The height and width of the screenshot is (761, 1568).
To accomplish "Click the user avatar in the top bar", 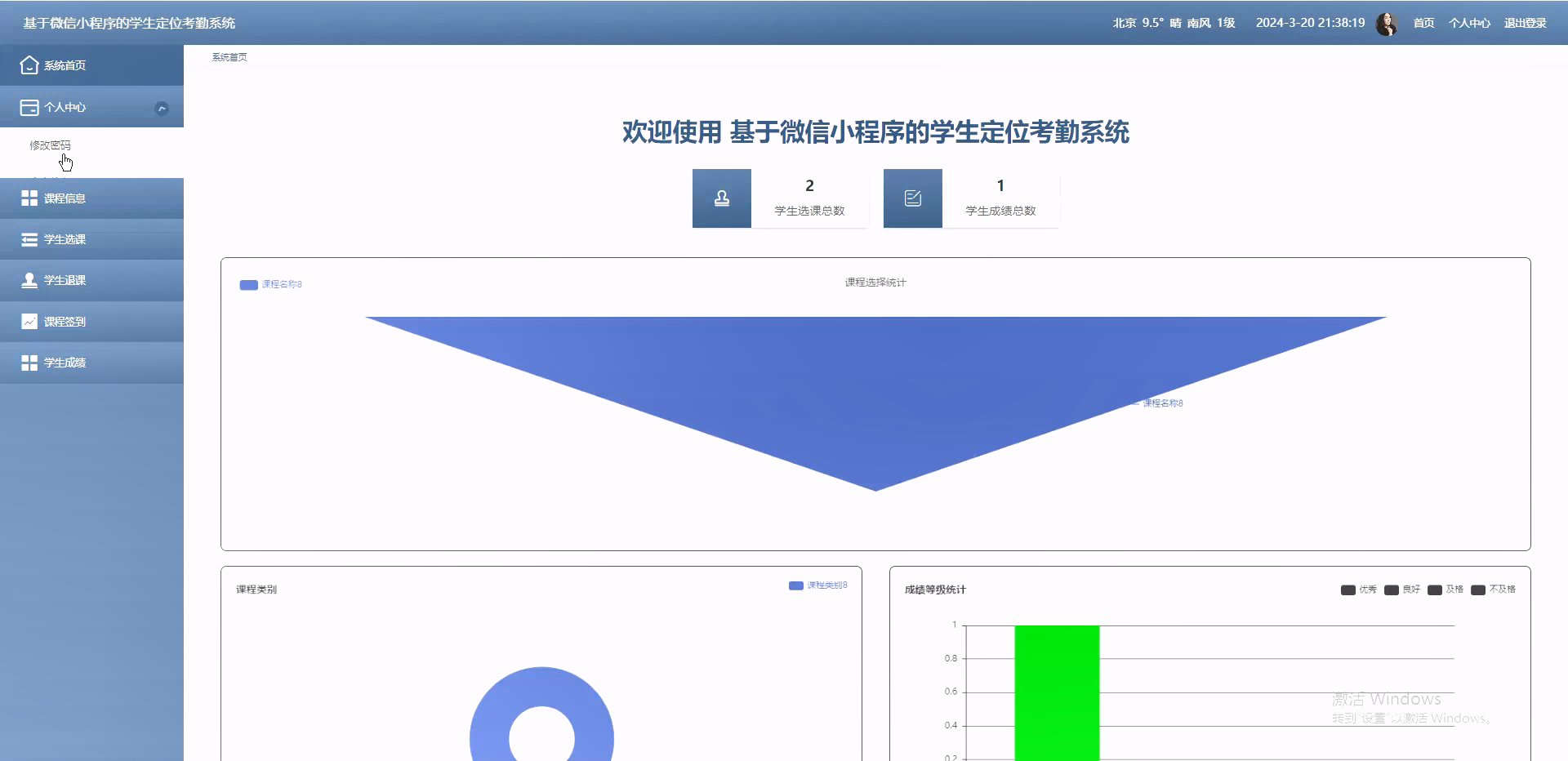I will click(x=1387, y=23).
